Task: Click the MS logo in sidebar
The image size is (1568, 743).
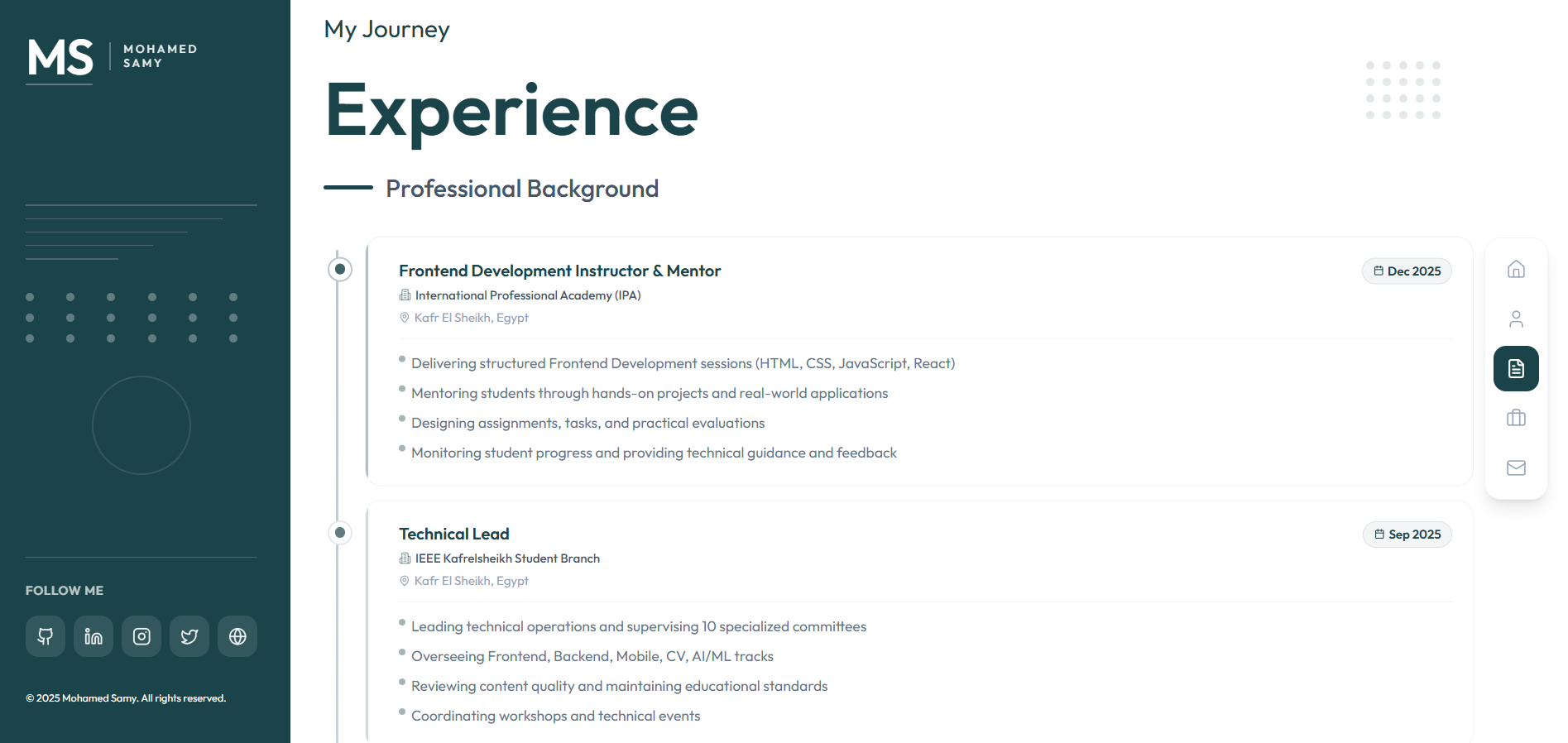Action: click(60, 57)
